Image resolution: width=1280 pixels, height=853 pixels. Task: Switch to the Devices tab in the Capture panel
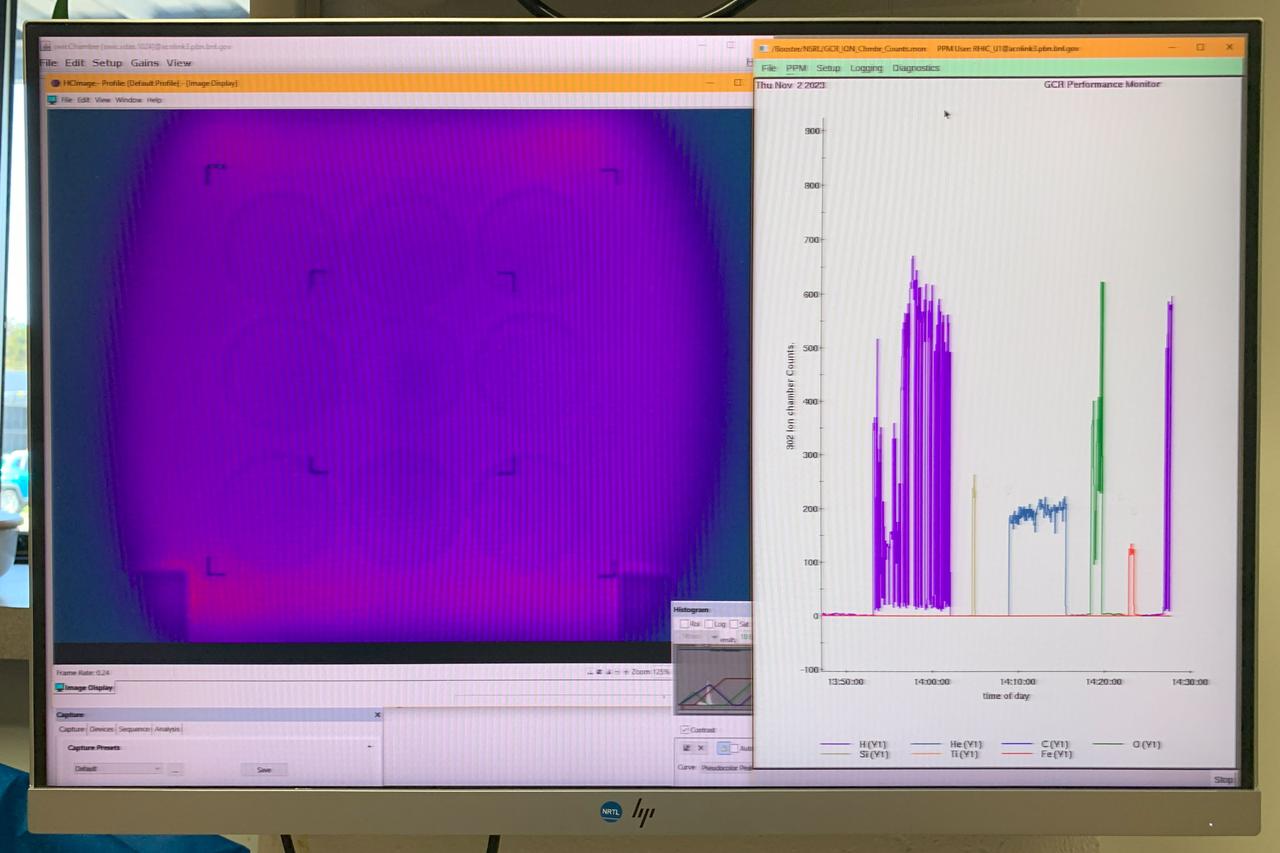101,729
